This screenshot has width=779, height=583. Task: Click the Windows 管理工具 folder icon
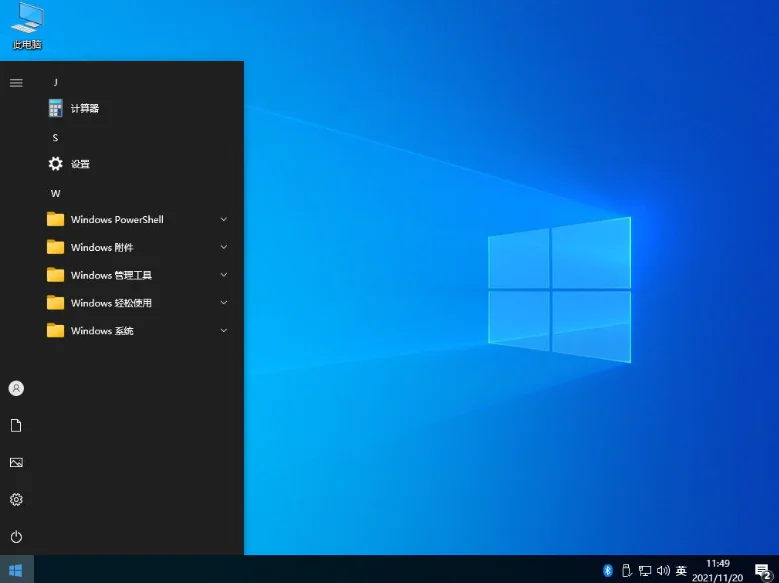(x=55, y=275)
